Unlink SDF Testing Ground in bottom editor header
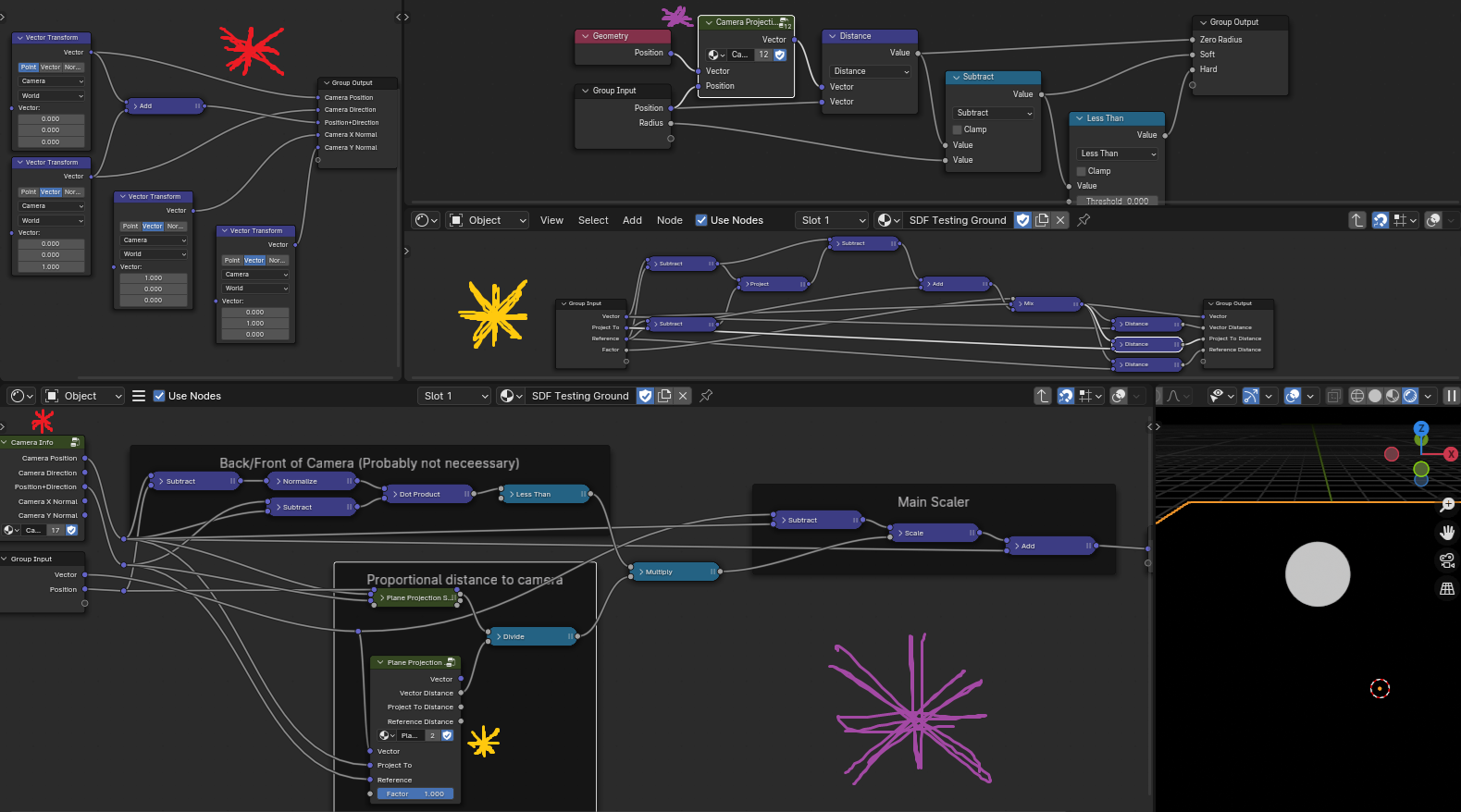Screen dimensions: 1461x812 pyautogui.click(x=683, y=396)
